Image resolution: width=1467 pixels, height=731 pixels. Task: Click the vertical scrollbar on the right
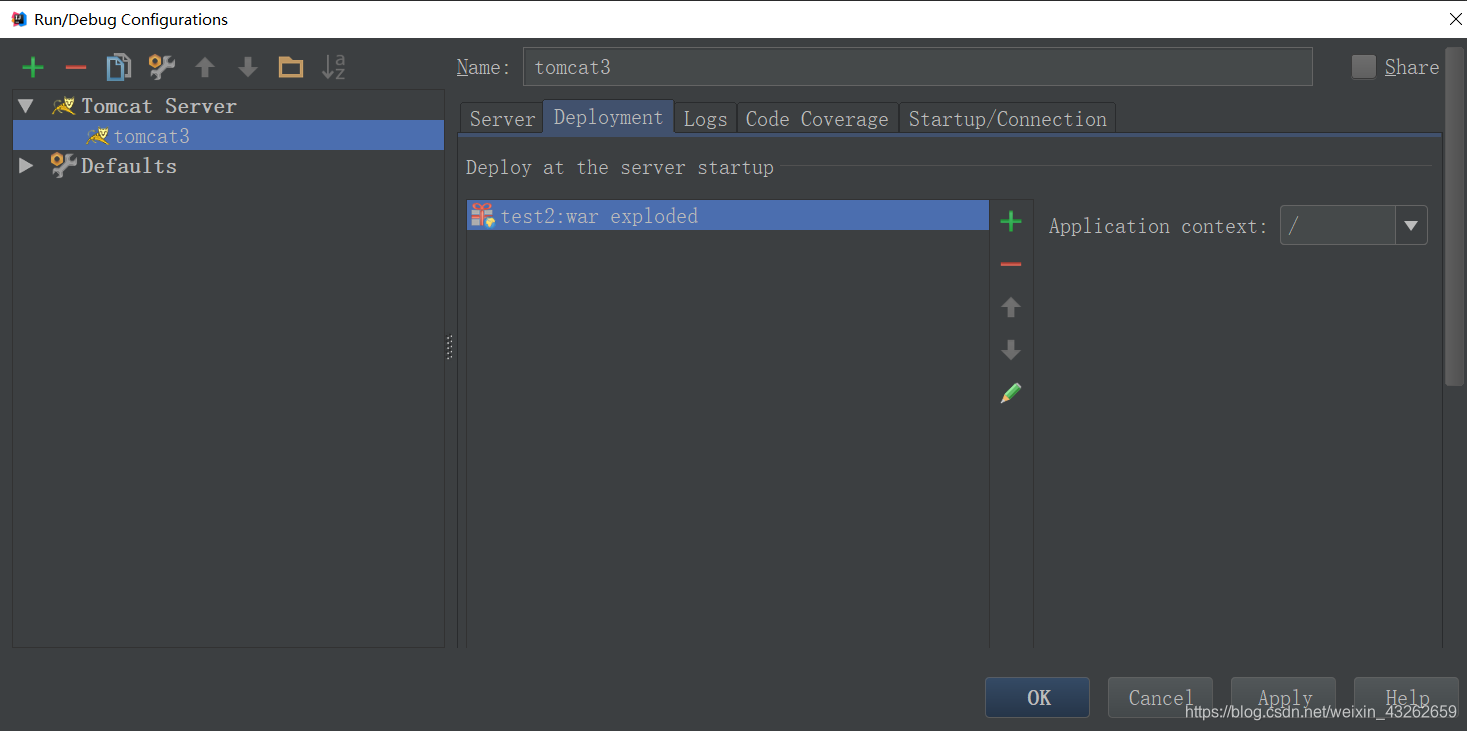point(1454,215)
